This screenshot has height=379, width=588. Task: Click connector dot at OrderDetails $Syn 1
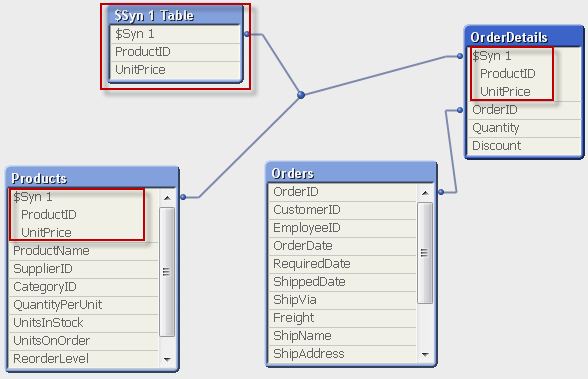coord(460,56)
